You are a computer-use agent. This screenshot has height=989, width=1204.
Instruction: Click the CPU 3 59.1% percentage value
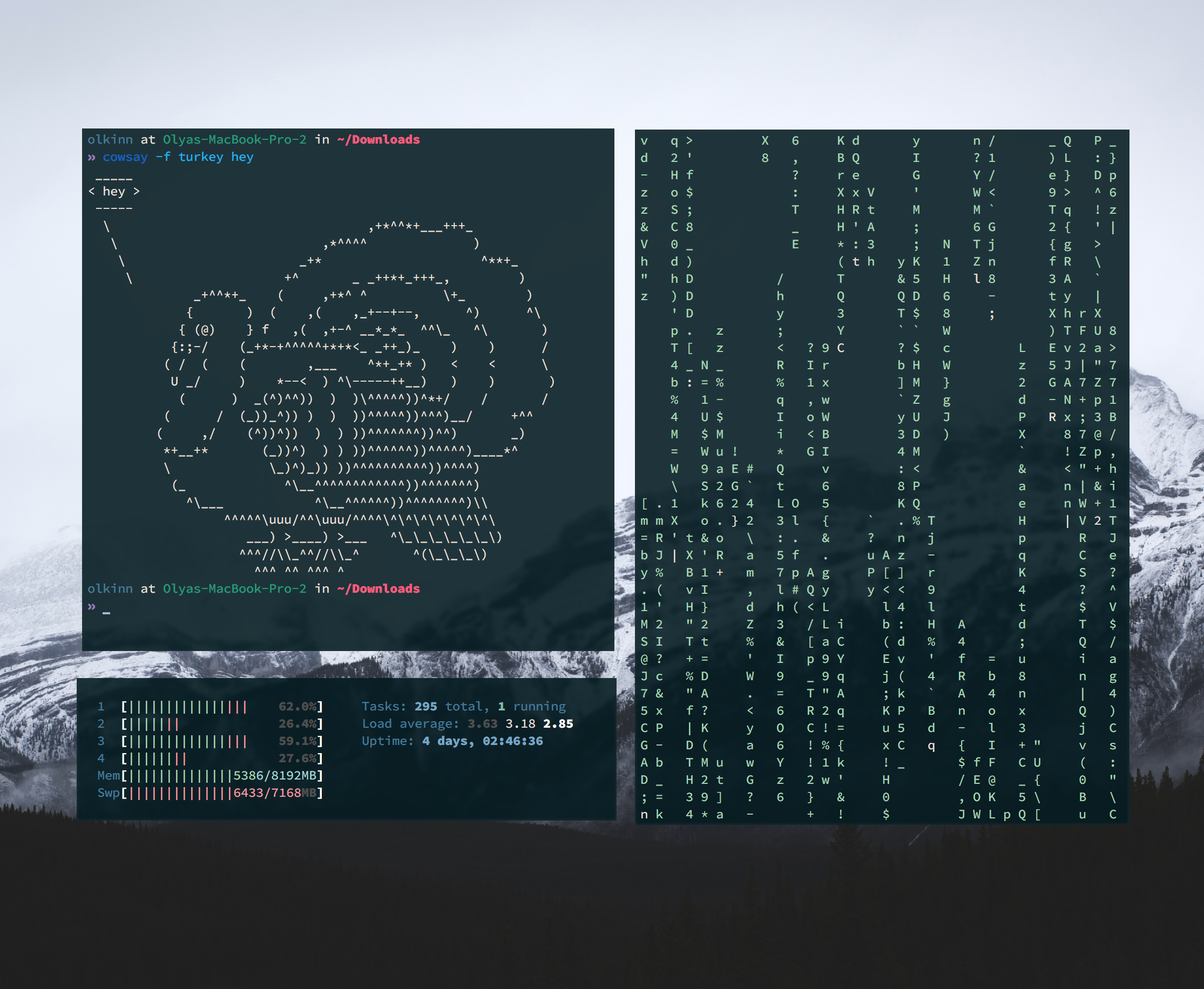(x=297, y=741)
